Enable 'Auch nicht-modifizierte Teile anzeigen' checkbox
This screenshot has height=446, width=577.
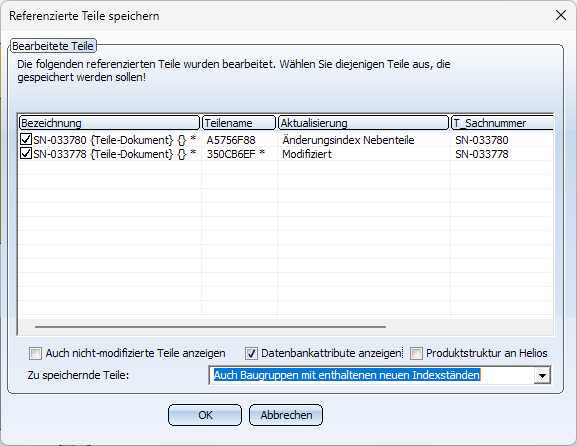(x=35, y=354)
